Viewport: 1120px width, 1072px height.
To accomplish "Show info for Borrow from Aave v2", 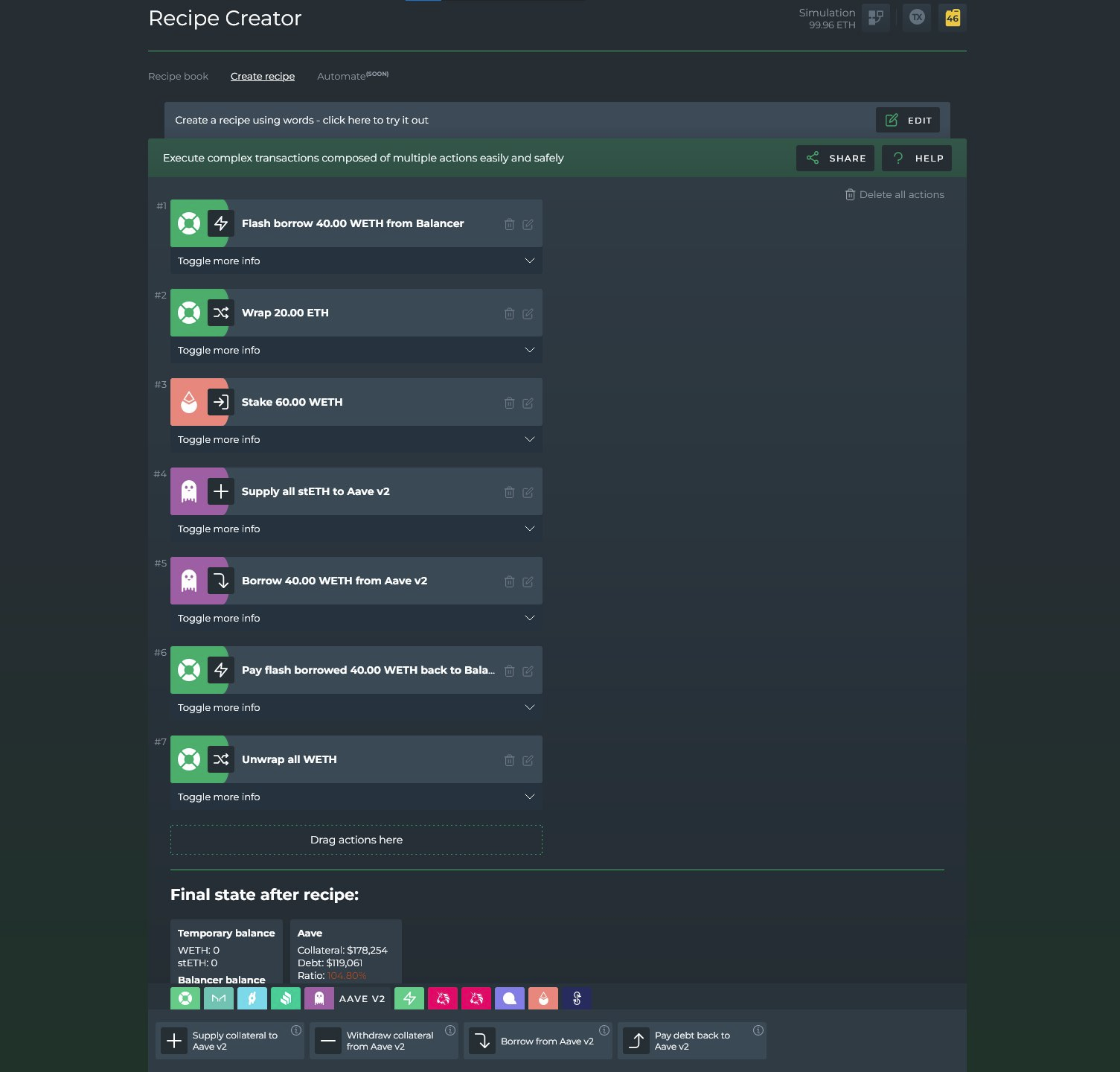I will click(x=604, y=1030).
